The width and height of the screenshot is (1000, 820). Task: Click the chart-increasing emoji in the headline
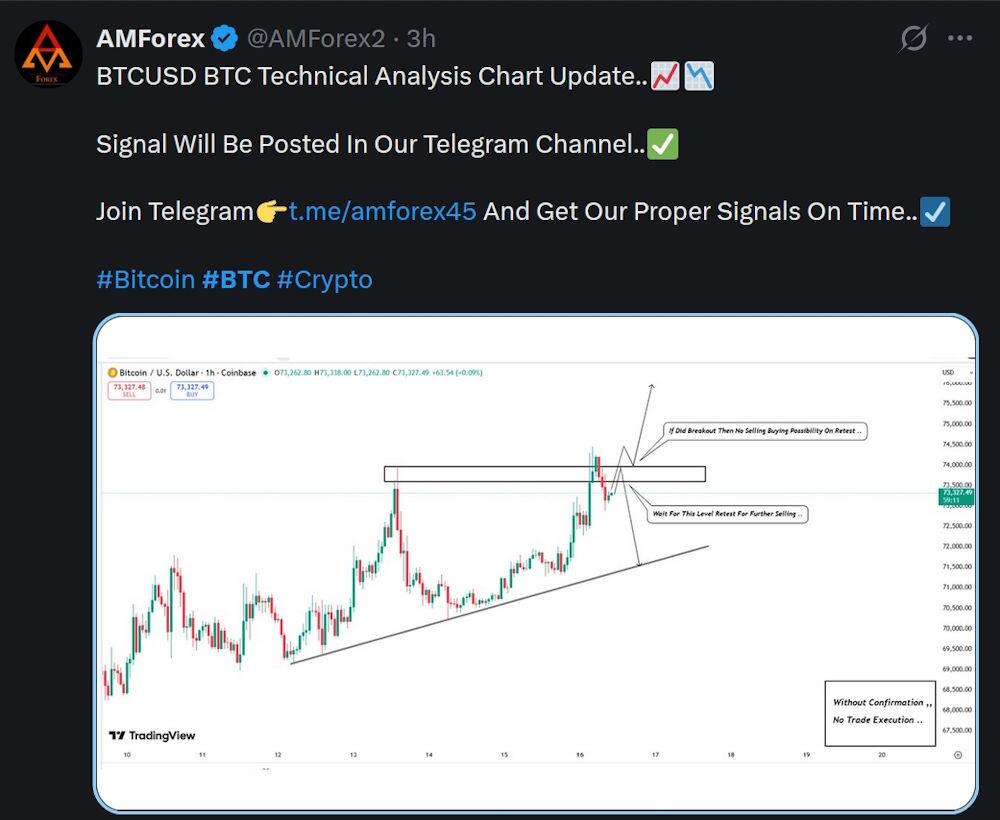point(664,75)
